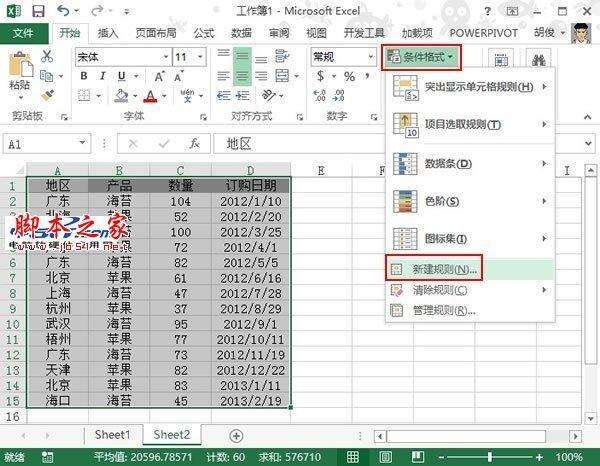This screenshot has width=600, height=466.
Task: Open the number format dropdown 常规
Action: [x=371, y=57]
